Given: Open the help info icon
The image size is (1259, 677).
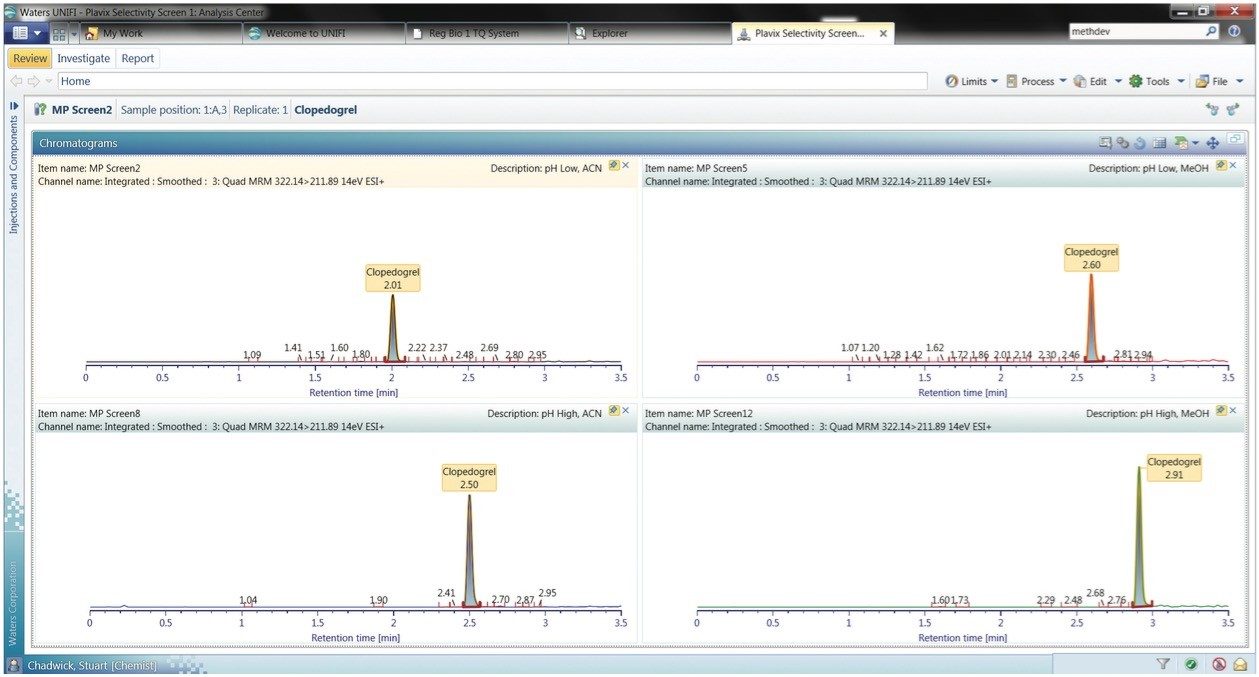Looking at the screenshot, I should coord(1233,31).
